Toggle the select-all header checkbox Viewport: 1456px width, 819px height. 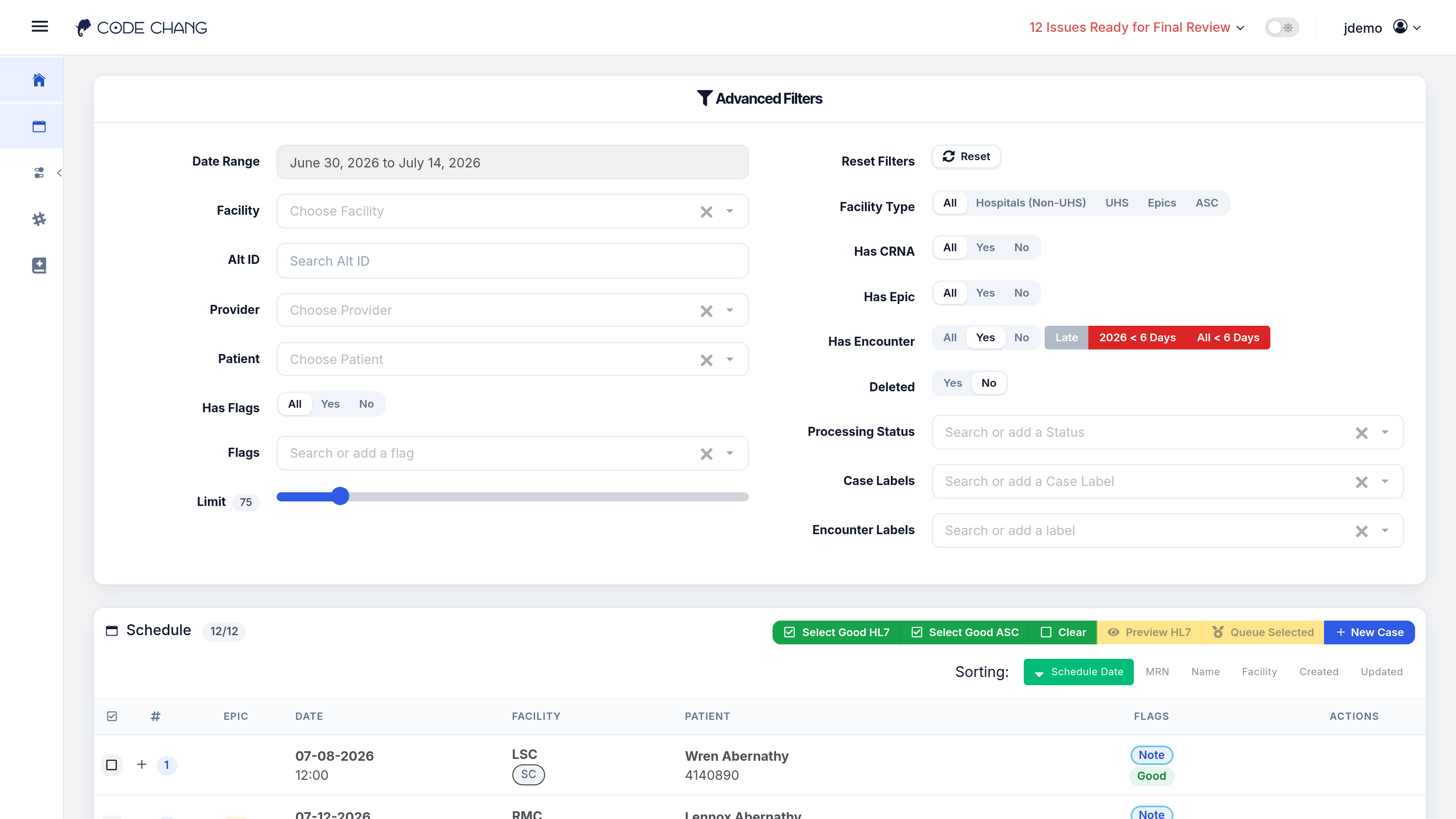[112, 716]
